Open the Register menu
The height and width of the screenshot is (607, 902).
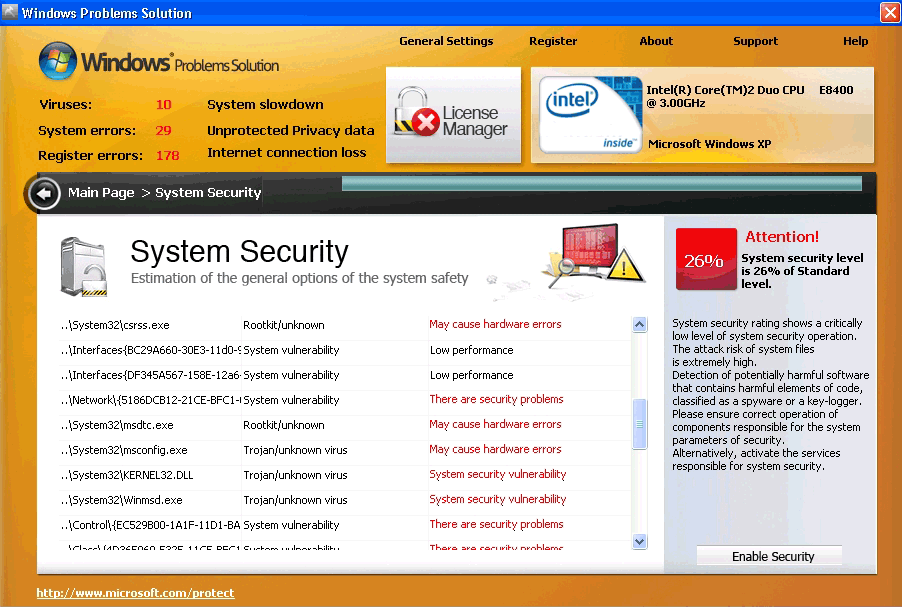tap(553, 41)
